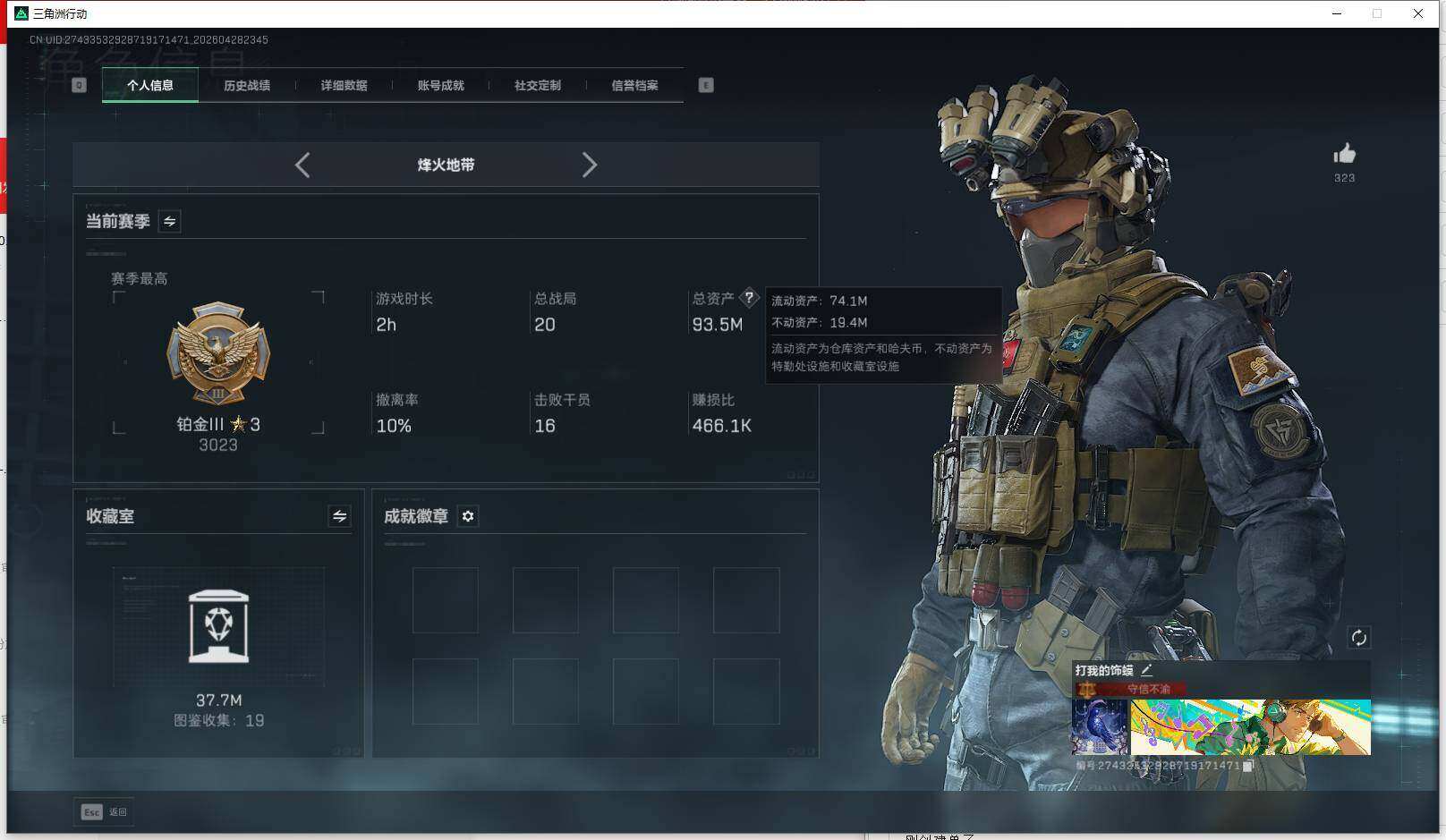This screenshot has width=1446, height=840.
Task: Toggle the 当前赛季 season swap icon
Action: [169, 221]
